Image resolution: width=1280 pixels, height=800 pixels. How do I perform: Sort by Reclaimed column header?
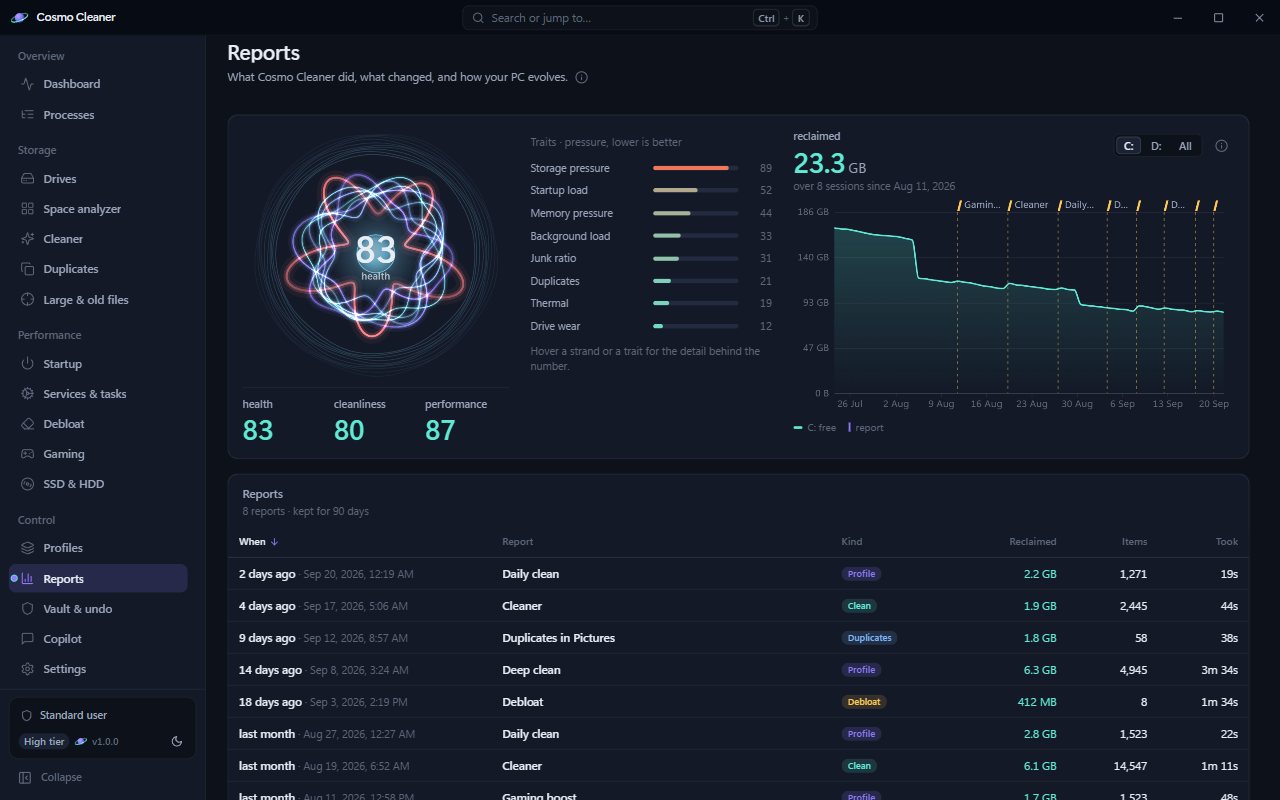coord(1032,542)
